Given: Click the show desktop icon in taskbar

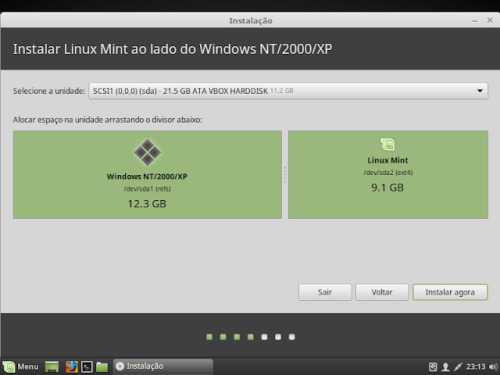Looking at the screenshot, I should pyautogui.click(x=52, y=367).
